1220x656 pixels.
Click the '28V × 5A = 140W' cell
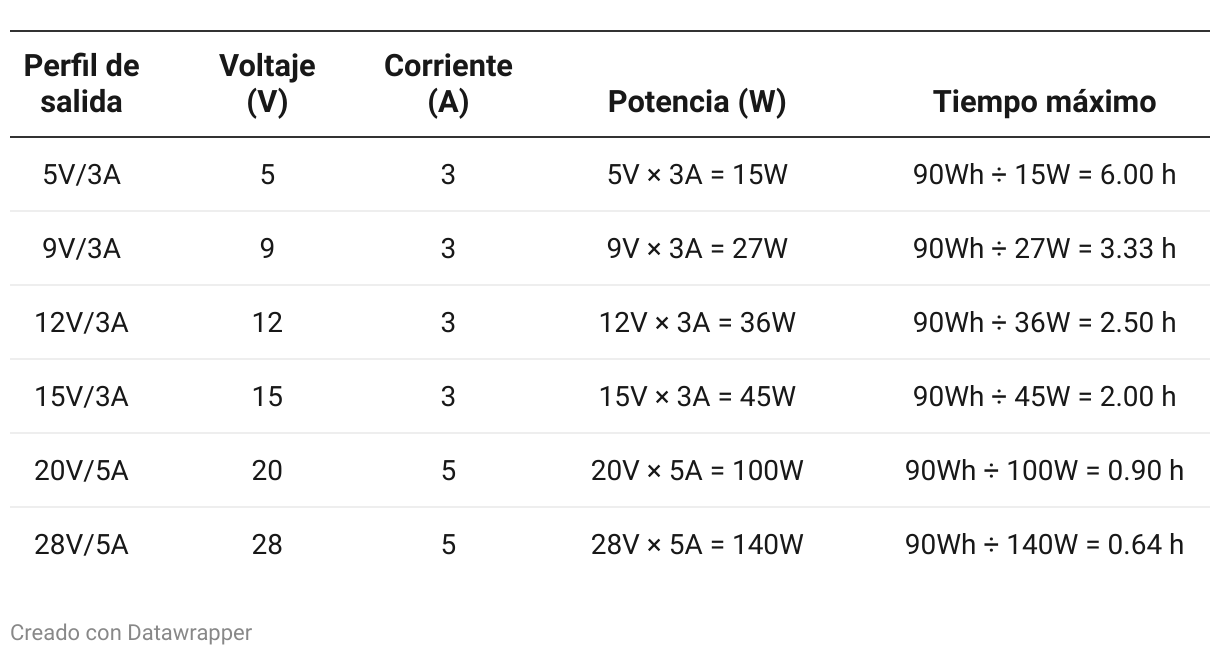coord(697,545)
